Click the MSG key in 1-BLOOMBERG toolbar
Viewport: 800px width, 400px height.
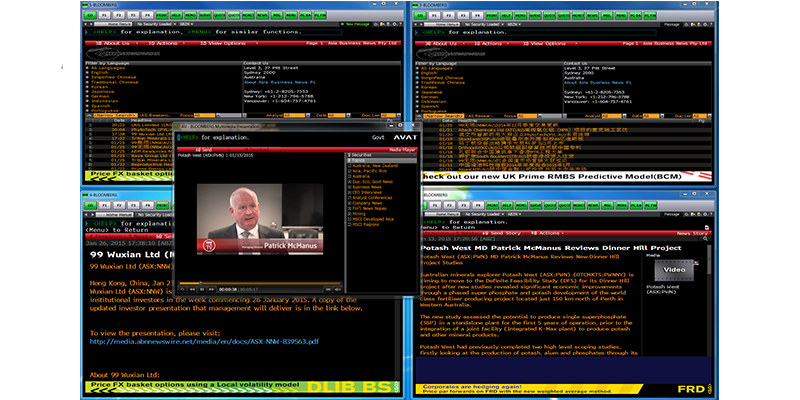277,15
